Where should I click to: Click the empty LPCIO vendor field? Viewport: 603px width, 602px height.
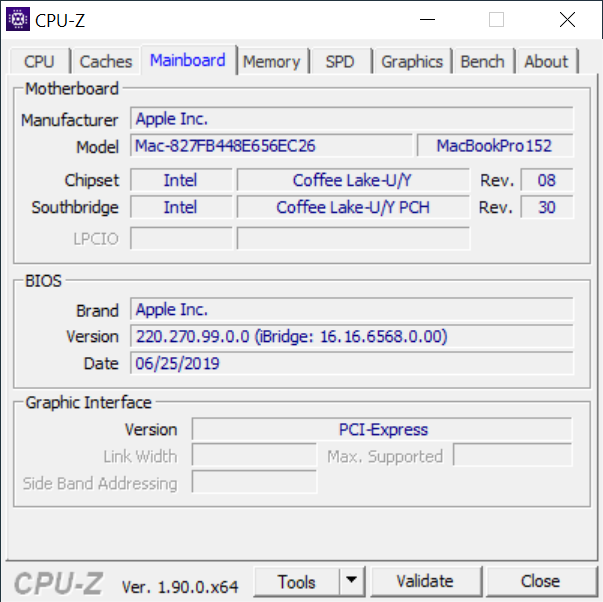[181, 238]
